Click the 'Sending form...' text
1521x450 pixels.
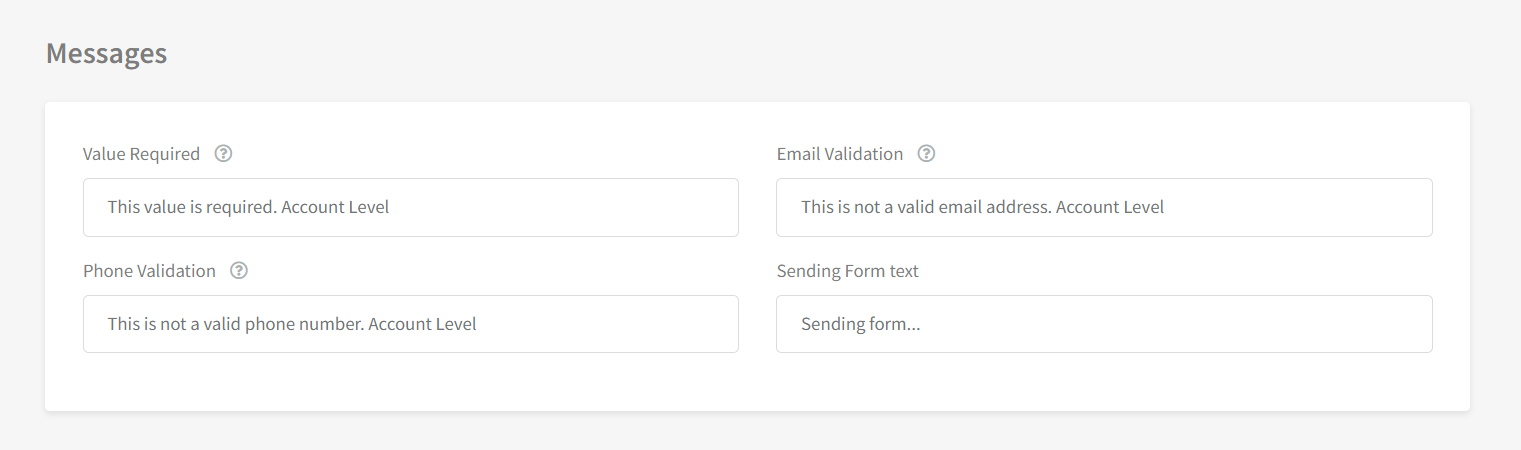[x=860, y=324]
